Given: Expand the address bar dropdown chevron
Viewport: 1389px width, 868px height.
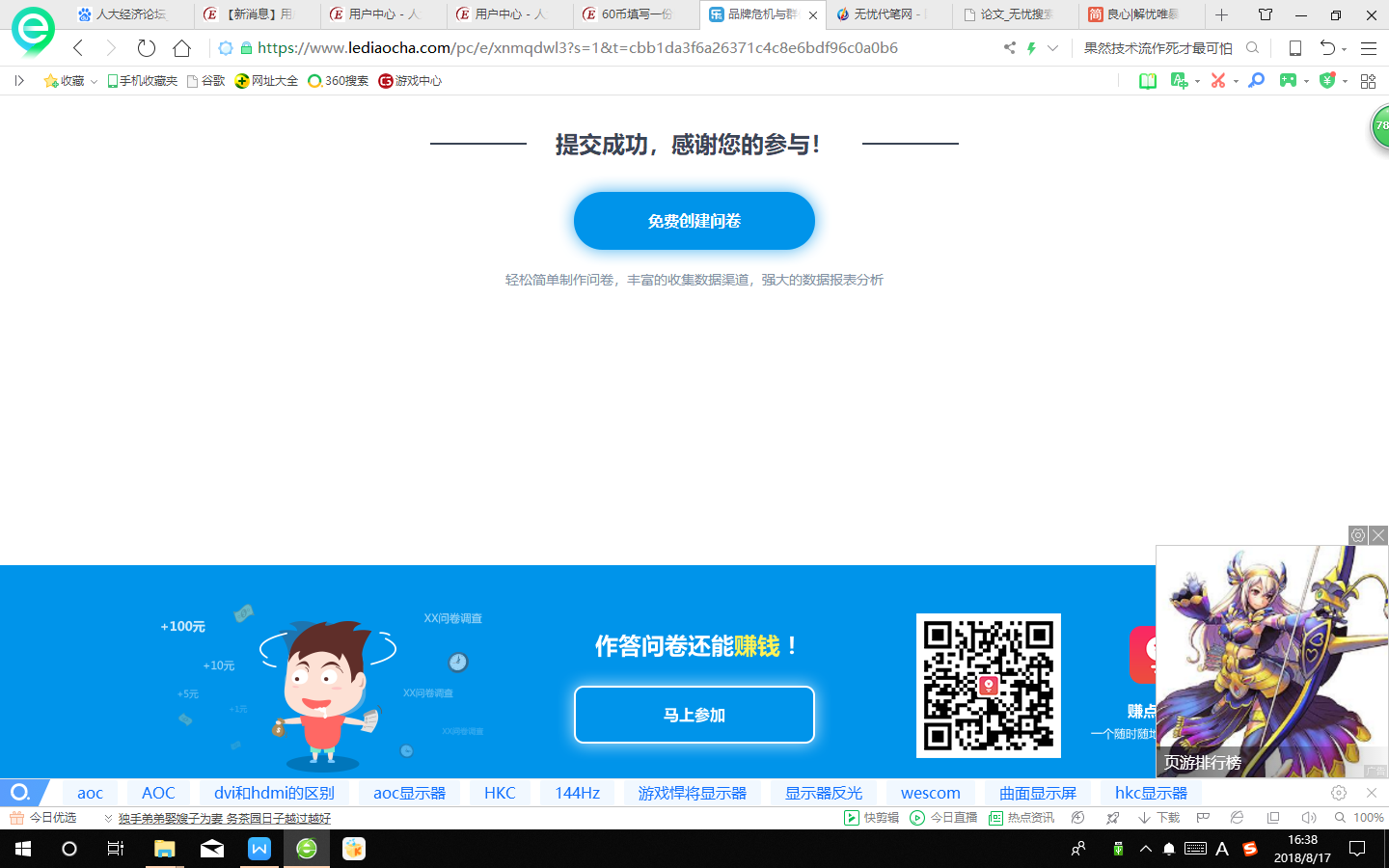Looking at the screenshot, I should click(1052, 47).
